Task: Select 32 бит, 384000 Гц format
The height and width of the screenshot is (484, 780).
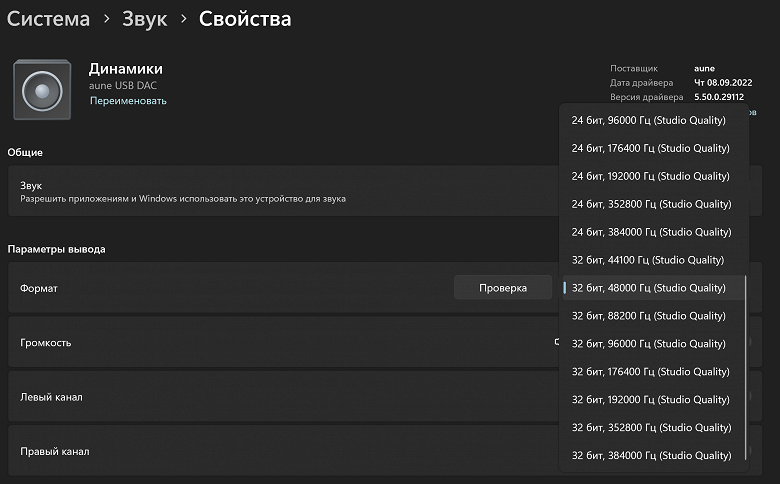Action: click(x=650, y=456)
